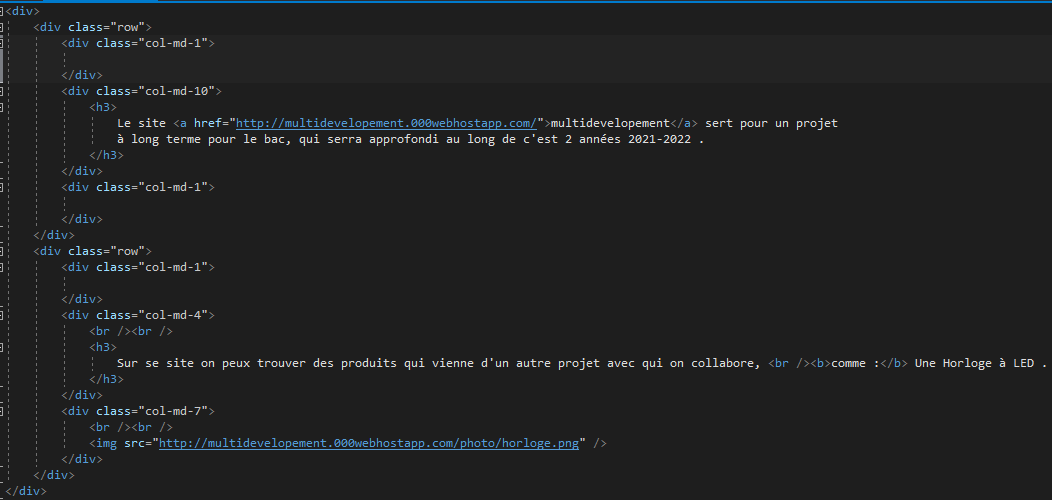The width and height of the screenshot is (1052, 500).
Task: Collapse the outermost div fold marker
Action: (1, 11)
